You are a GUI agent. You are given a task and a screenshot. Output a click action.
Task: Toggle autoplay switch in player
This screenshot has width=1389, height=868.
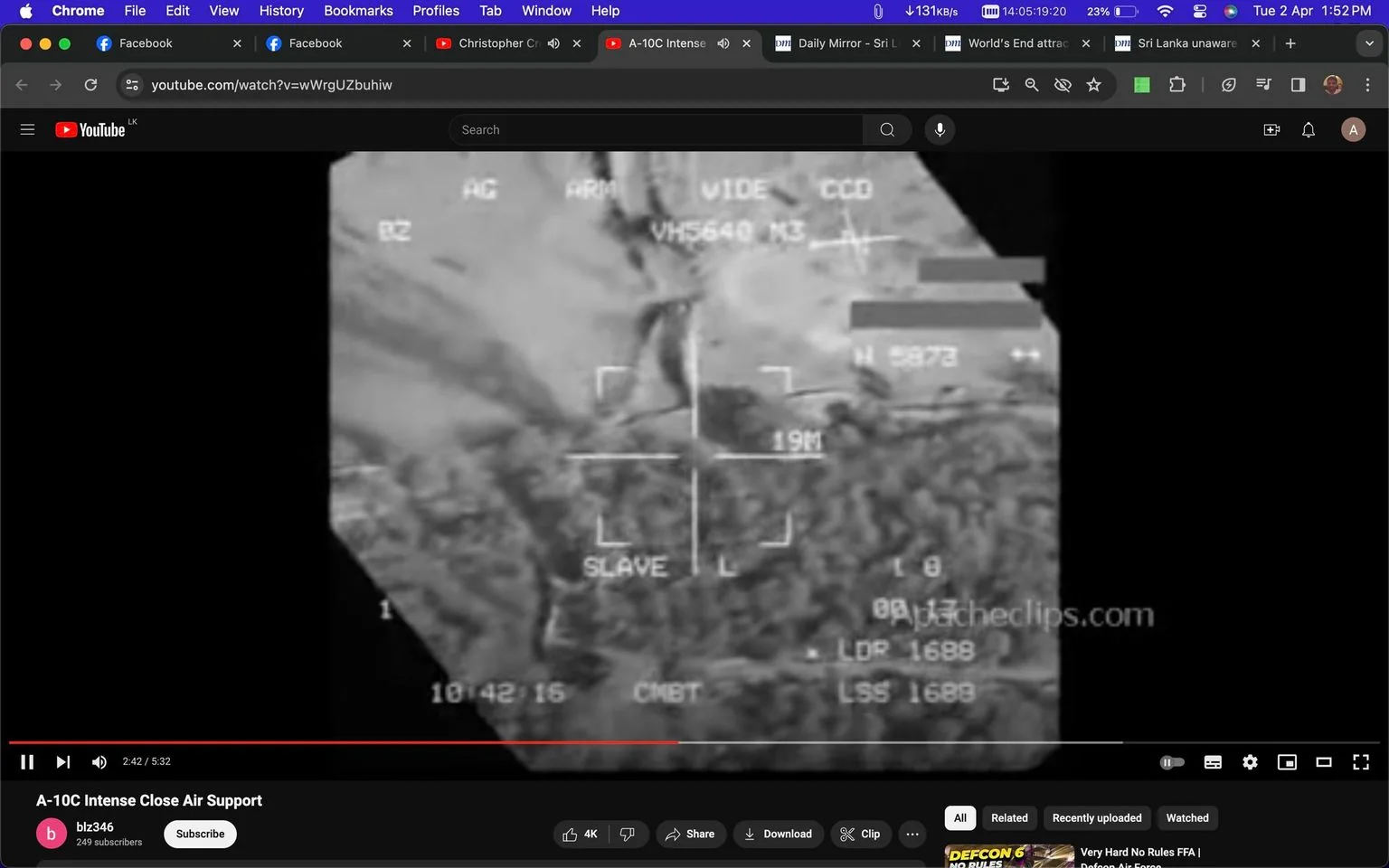click(x=1172, y=762)
